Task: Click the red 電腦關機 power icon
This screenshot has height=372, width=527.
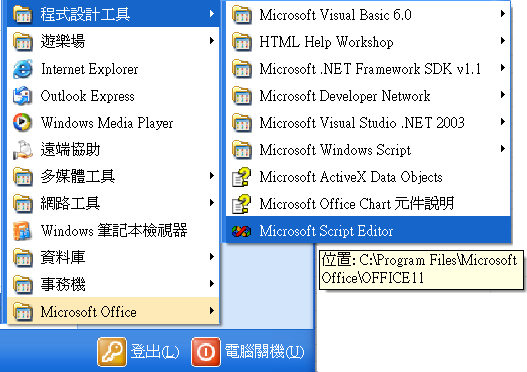Action: pos(206,352)
